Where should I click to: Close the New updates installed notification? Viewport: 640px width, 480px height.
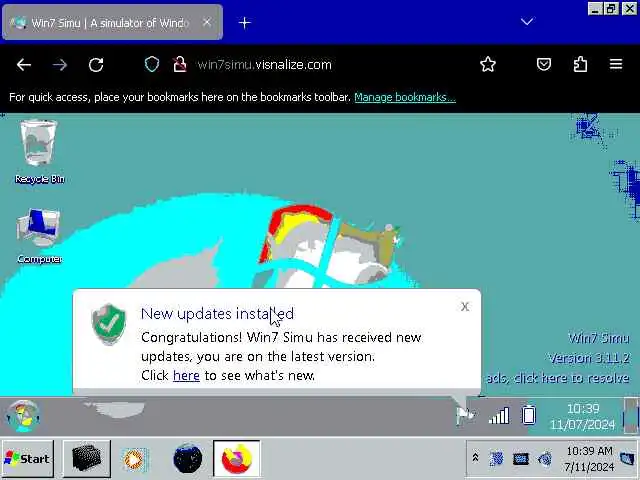pos(465,307)
